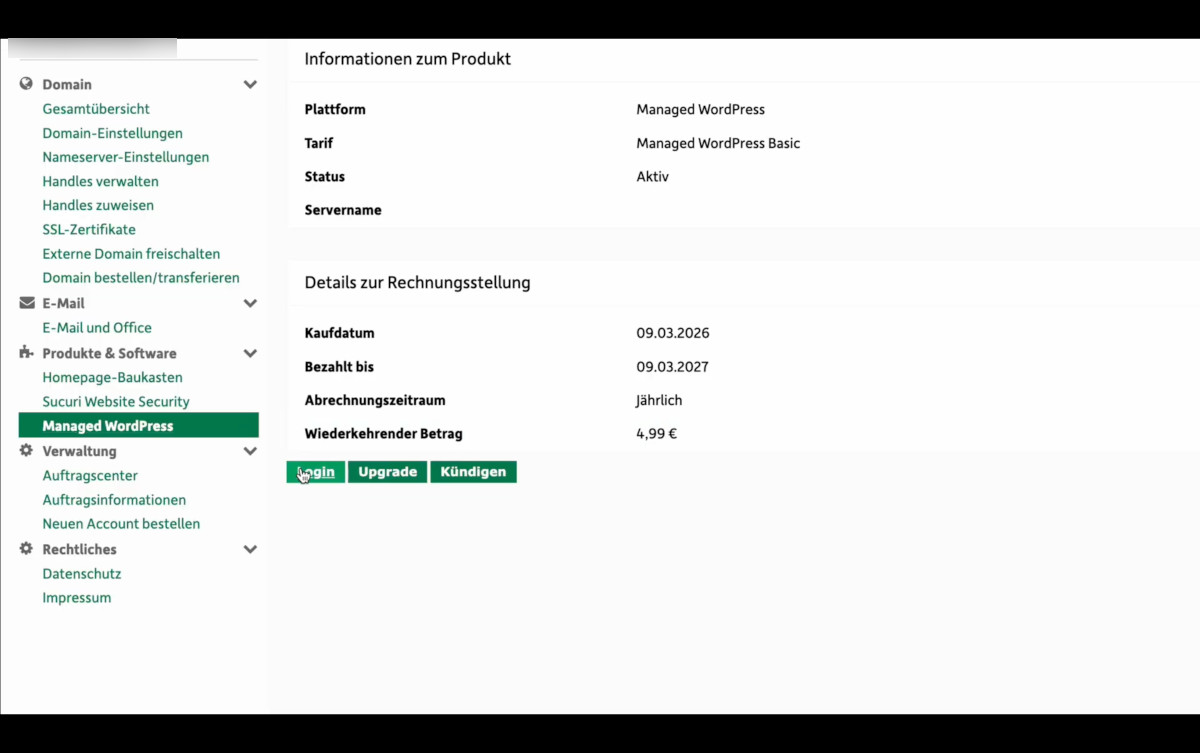
Task: Click the Bezahlt bis value 09.03.2027
Action: coord(672,367)
